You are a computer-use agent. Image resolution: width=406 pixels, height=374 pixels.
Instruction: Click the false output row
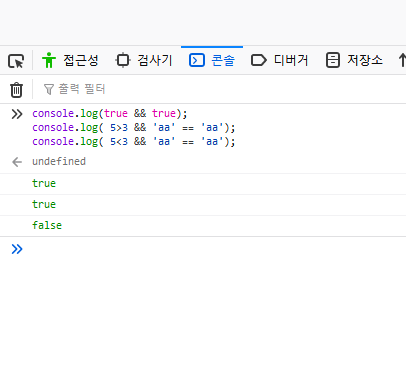(203, 226)
